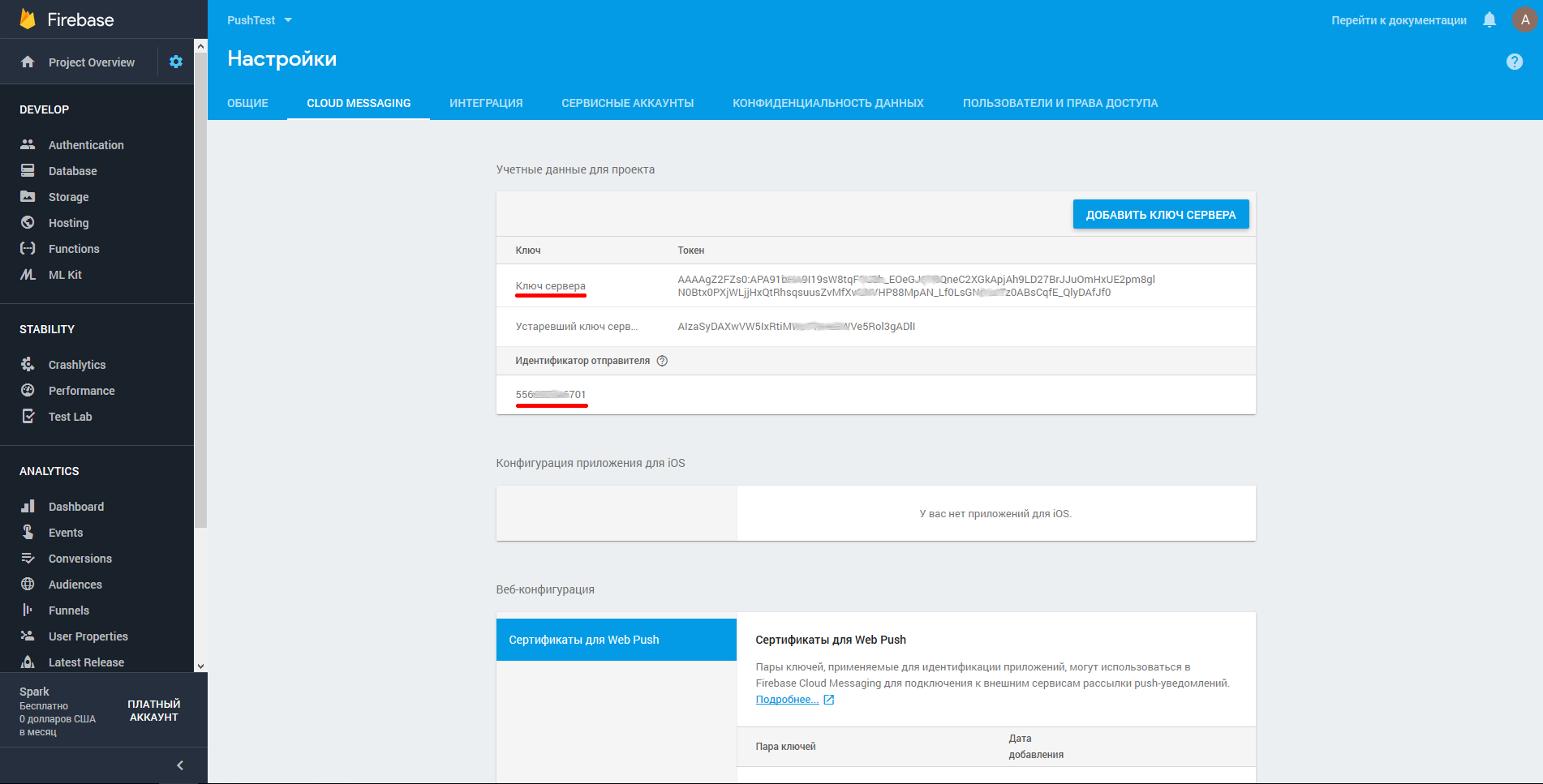Click the Crashlytics icon in sidebar
This screenshot has height=784, width=1543.
(28, 364)
